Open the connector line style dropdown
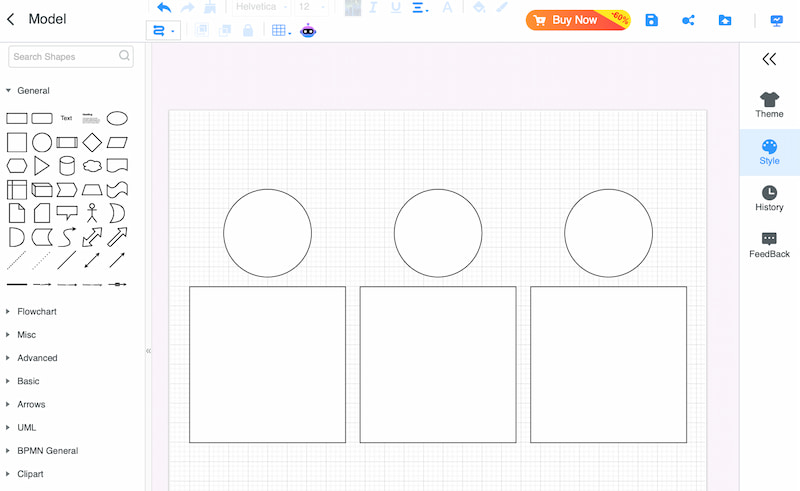Viewport: 800px width, 491px height. 163,31
